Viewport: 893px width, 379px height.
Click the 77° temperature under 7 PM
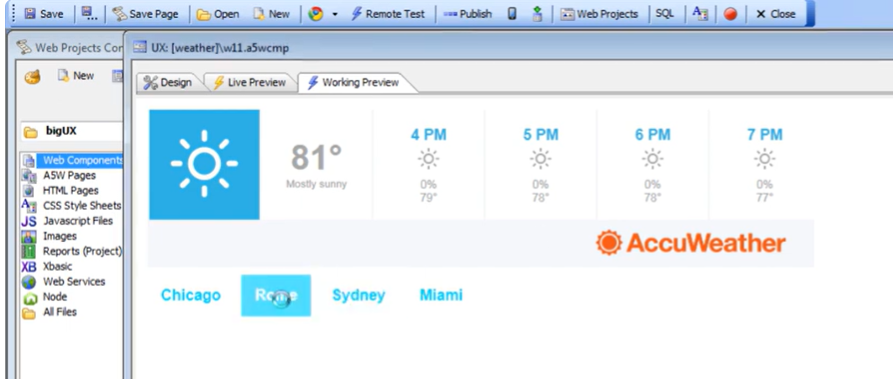pyautogui.click(x=764, y=197)
